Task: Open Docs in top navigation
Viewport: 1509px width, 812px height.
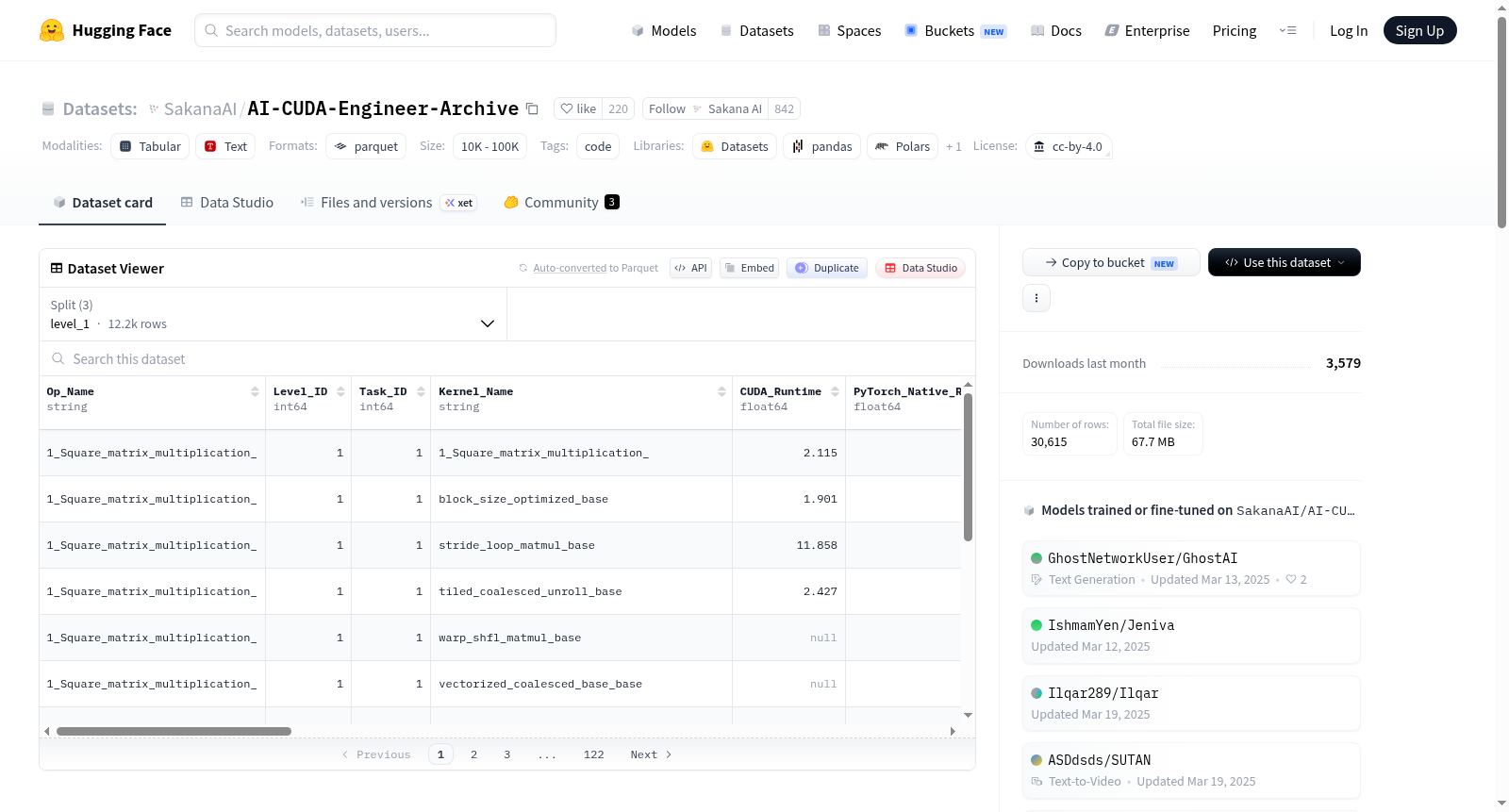Action: [1056, 30]
